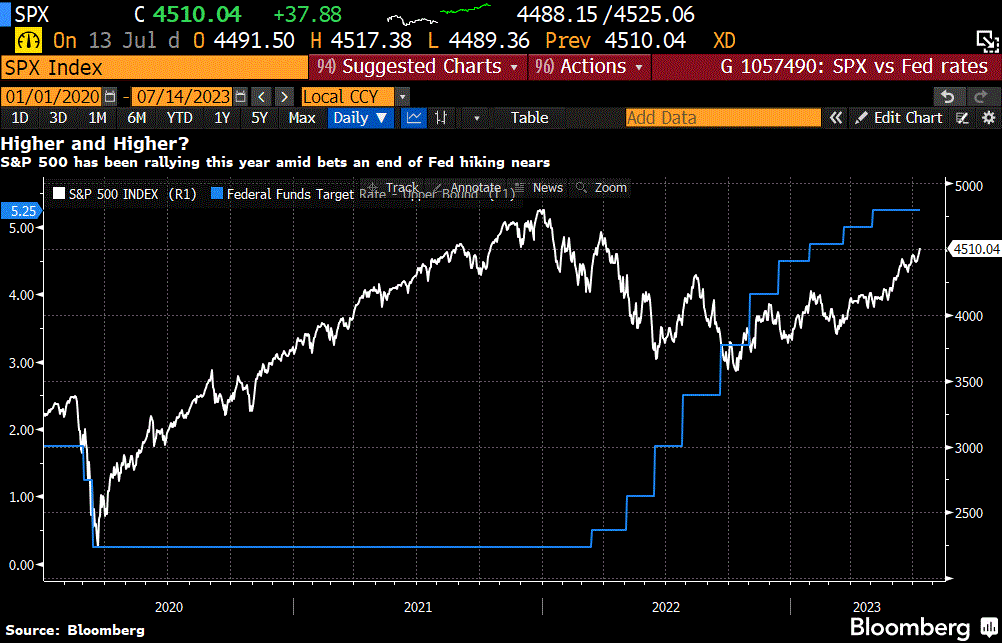1002x643 pixels.
Task: Click the SPX Index security field
Action: [x=155, y=67]
